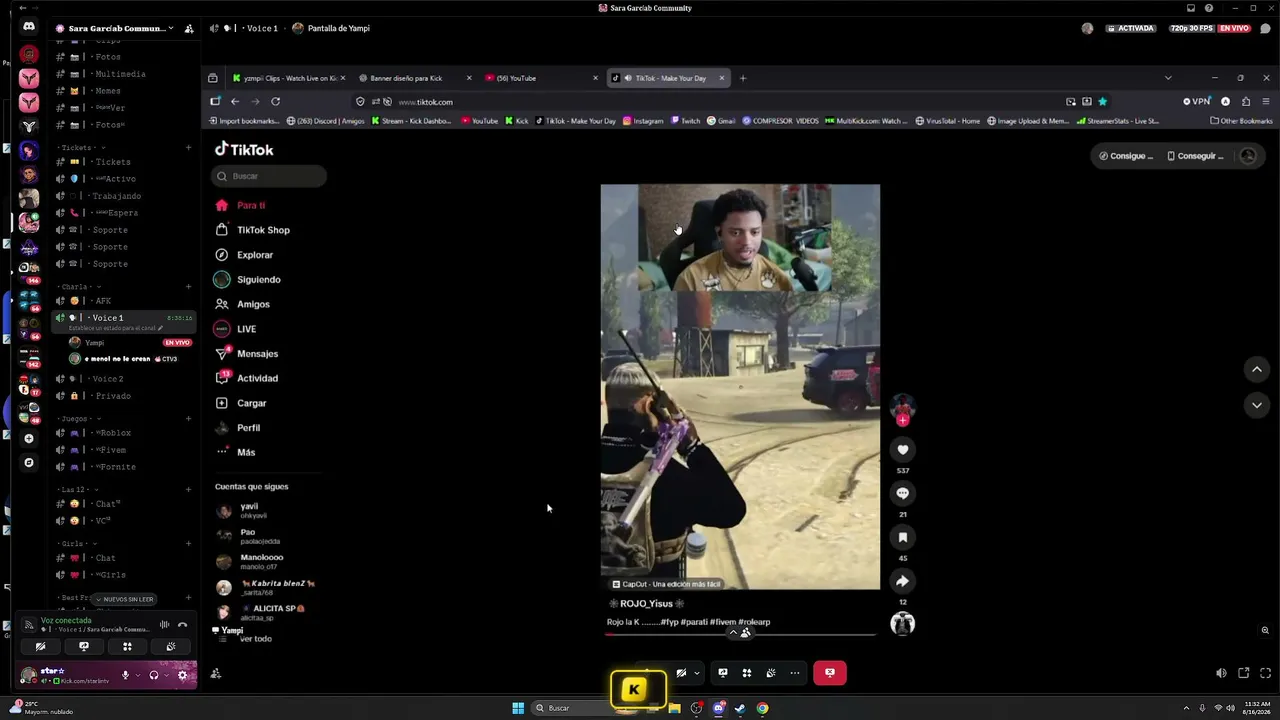Open a new browser tab
Image resolution: width=1280 pixels, height=720 pixels.
pyautogui.click(x=743, y=78)
